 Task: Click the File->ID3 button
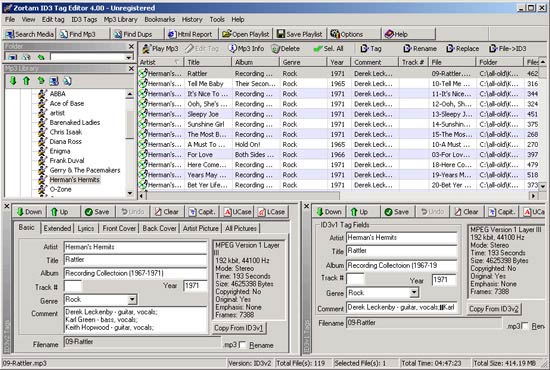508,49
